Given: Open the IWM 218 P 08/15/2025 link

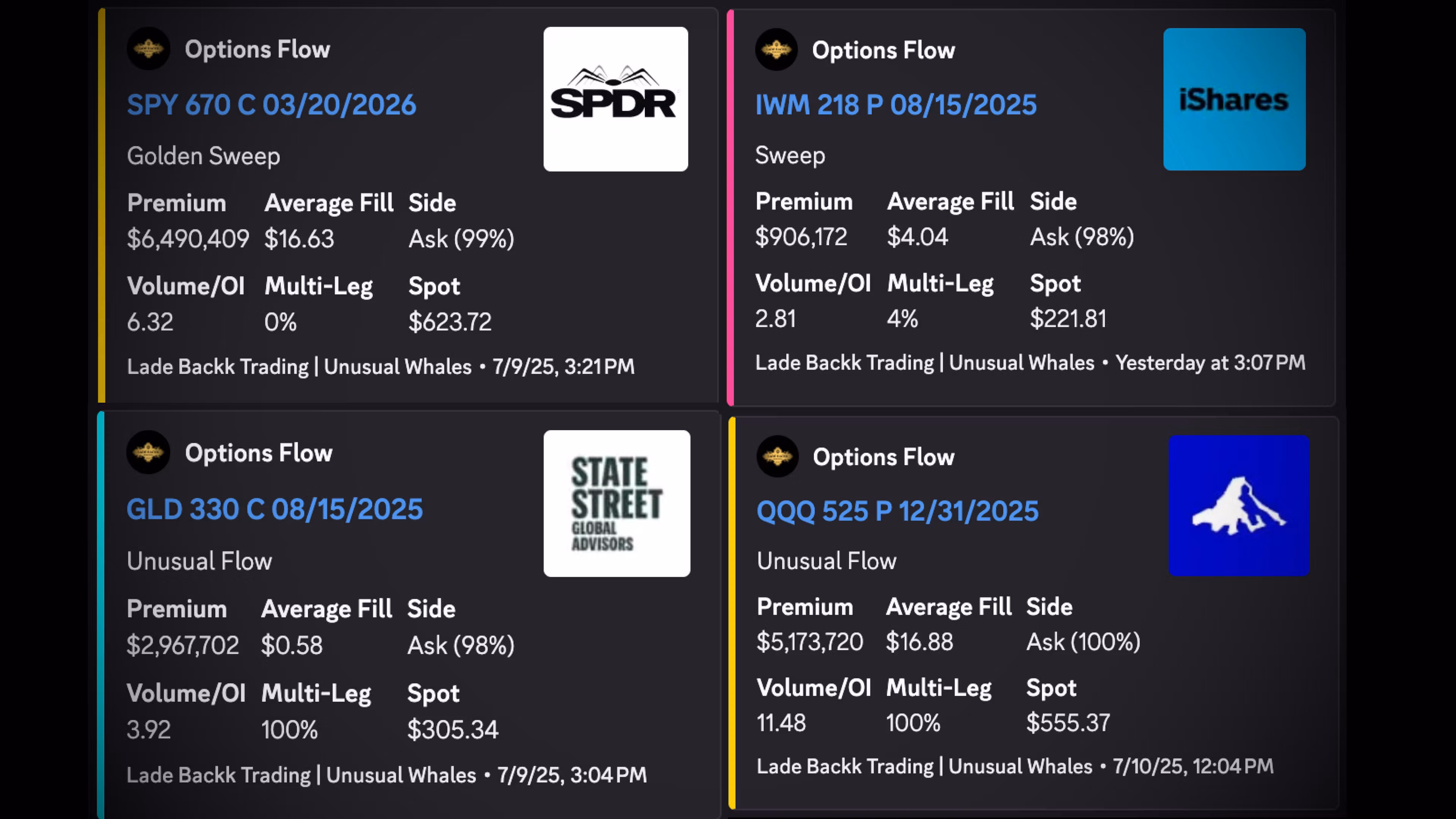Looking at the screenshot, I should click(x=896, y=105).
